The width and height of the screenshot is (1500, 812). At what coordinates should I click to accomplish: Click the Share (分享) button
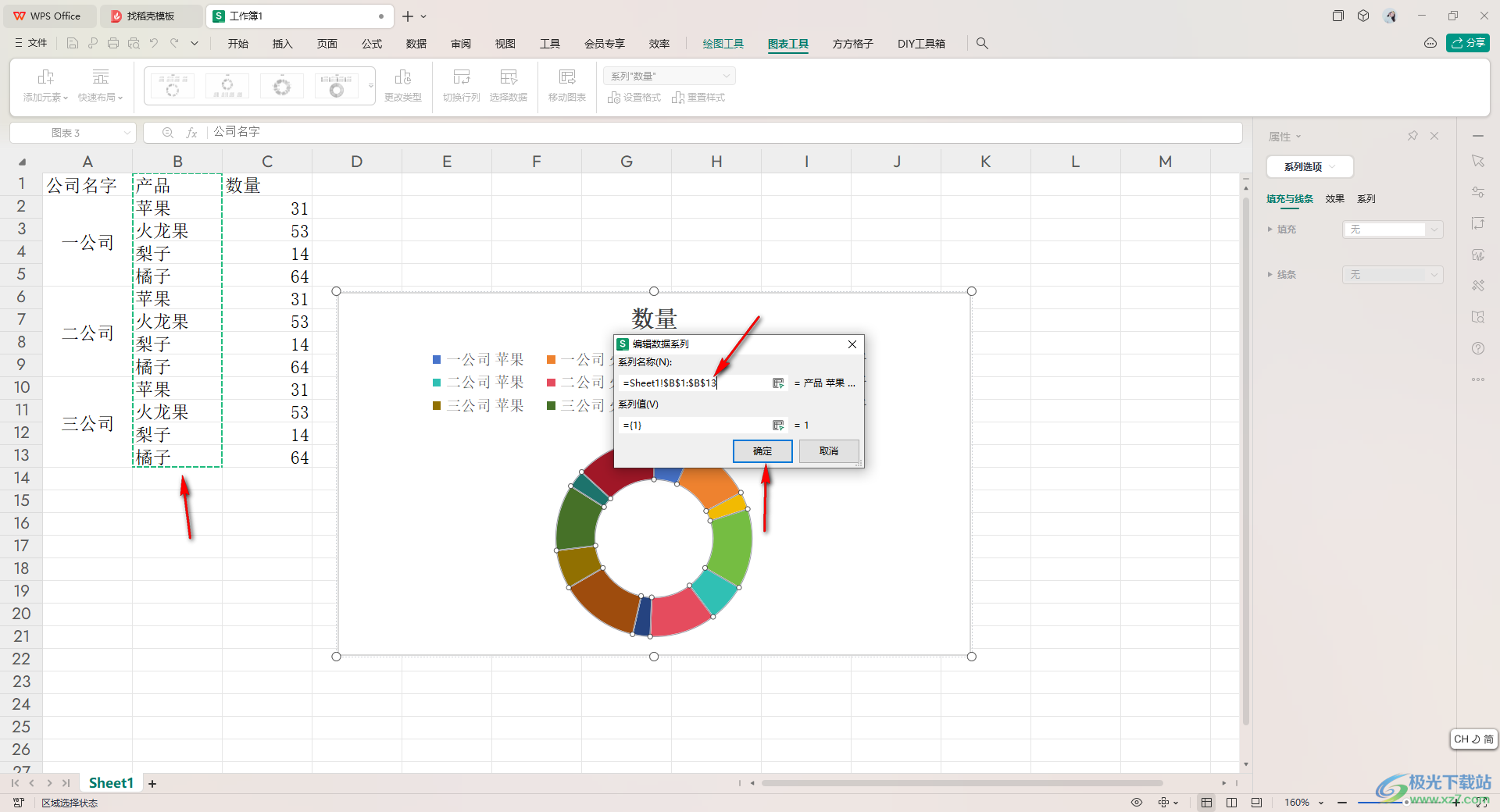coord(1468,43)
